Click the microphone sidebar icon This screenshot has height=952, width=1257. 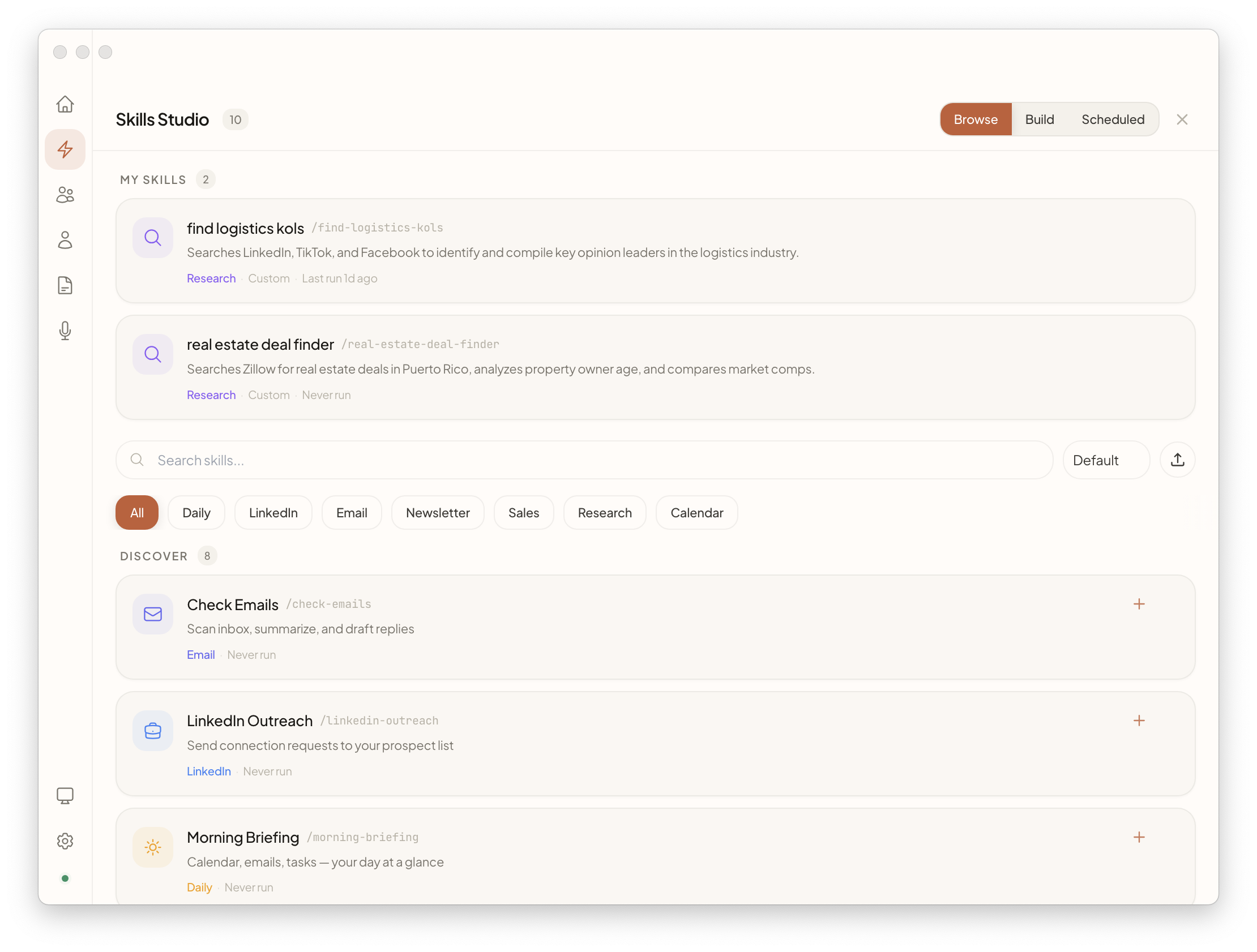click(x=65, y=331)
